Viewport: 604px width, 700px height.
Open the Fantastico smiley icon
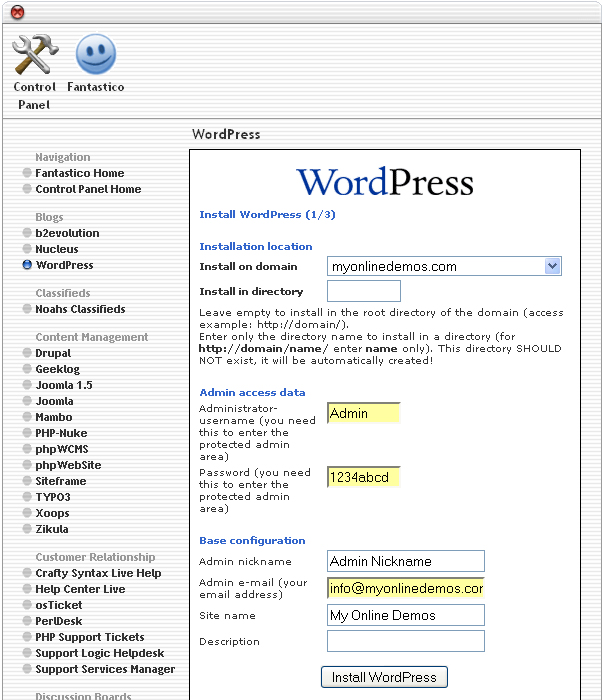96,54
